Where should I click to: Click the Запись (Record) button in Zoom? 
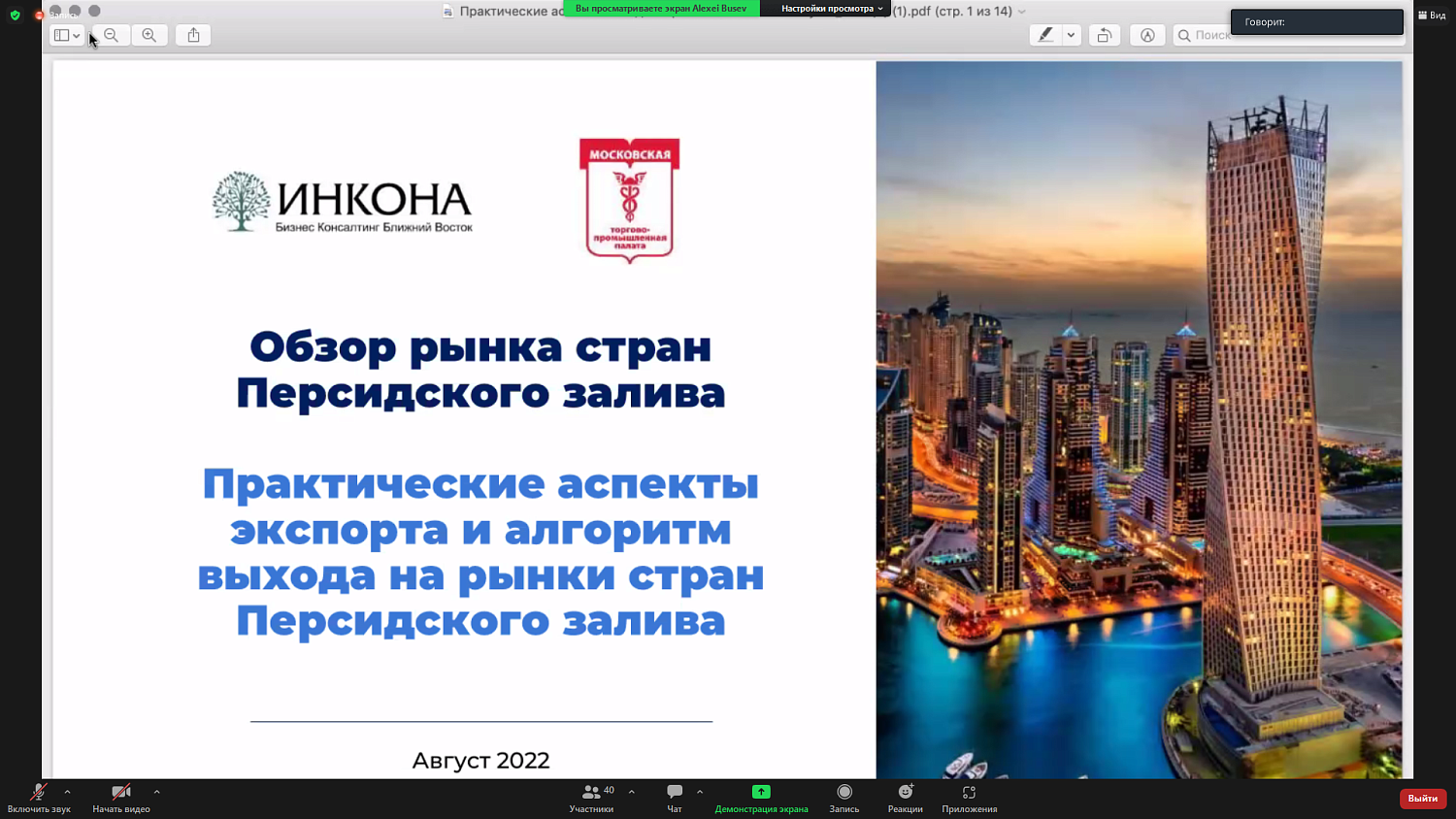pos(844,798)
